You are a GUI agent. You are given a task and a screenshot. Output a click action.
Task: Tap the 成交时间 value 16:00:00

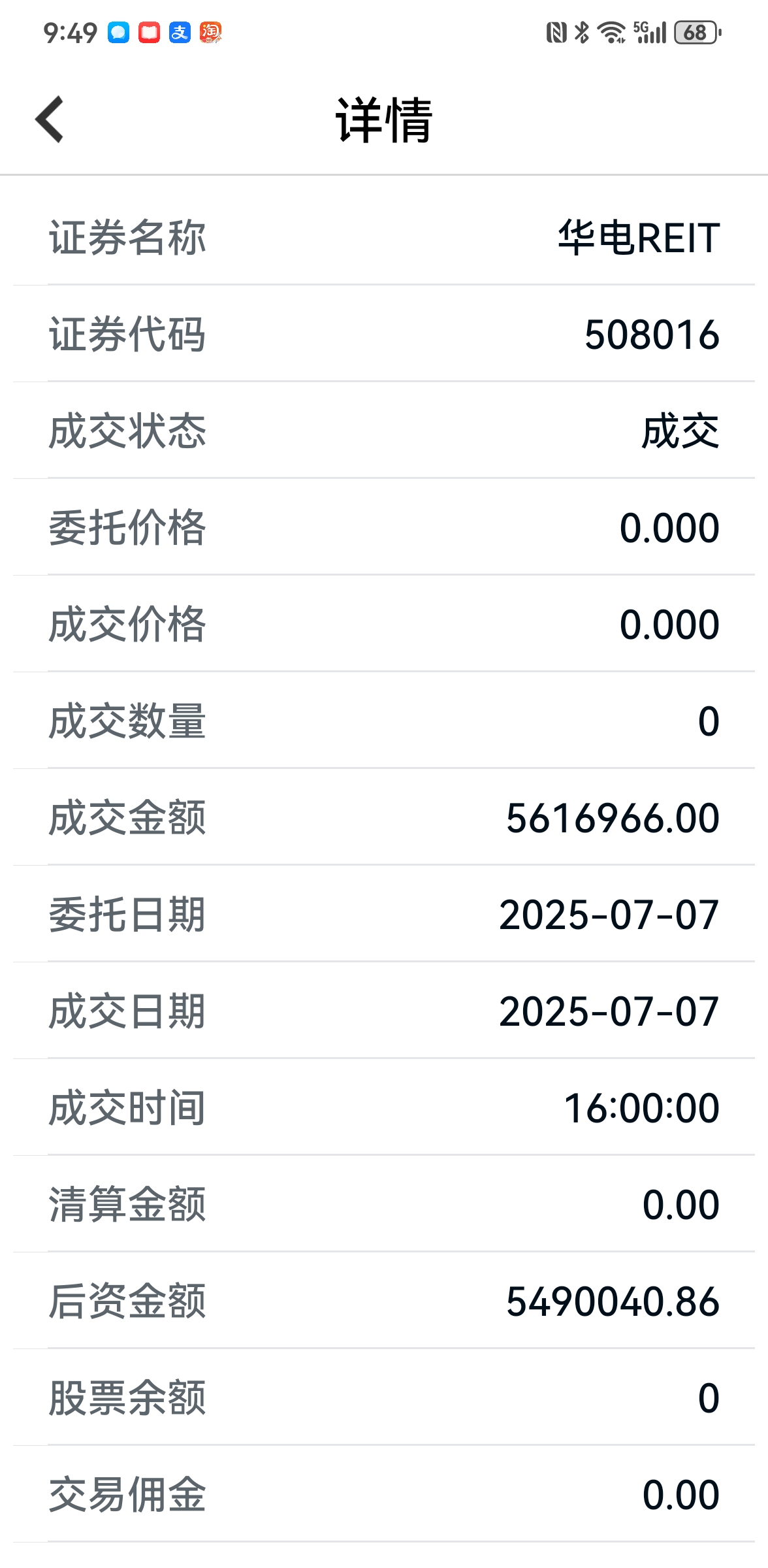point(642,1108)
